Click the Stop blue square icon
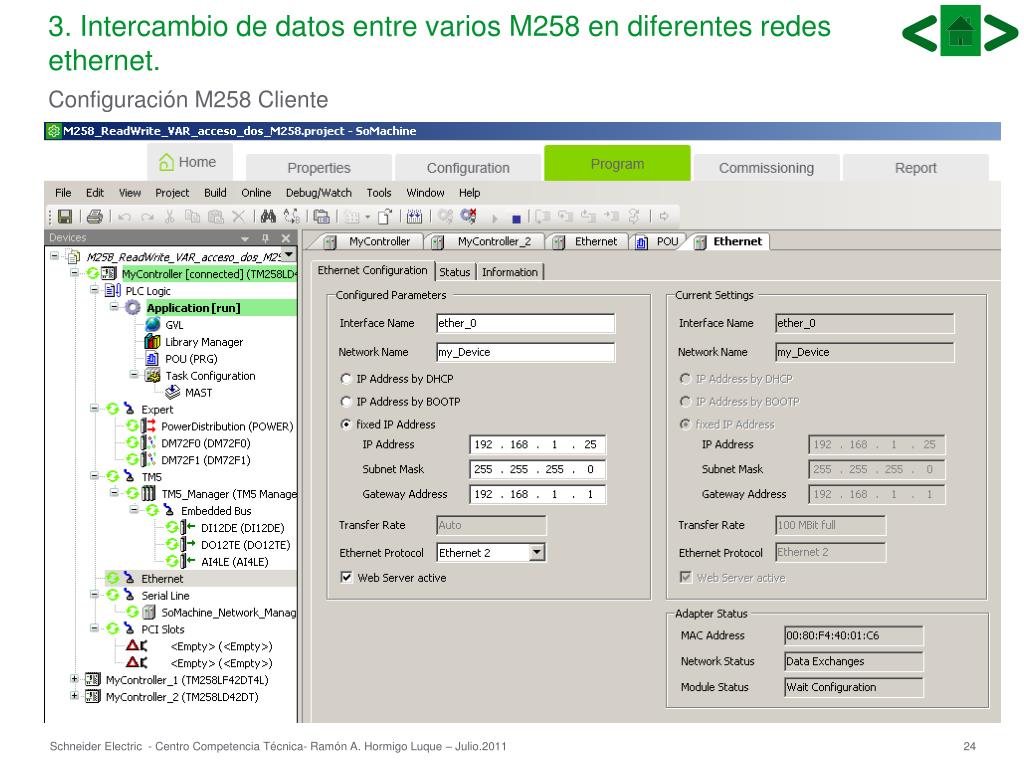1024x768 pixels. click(516, 219)
